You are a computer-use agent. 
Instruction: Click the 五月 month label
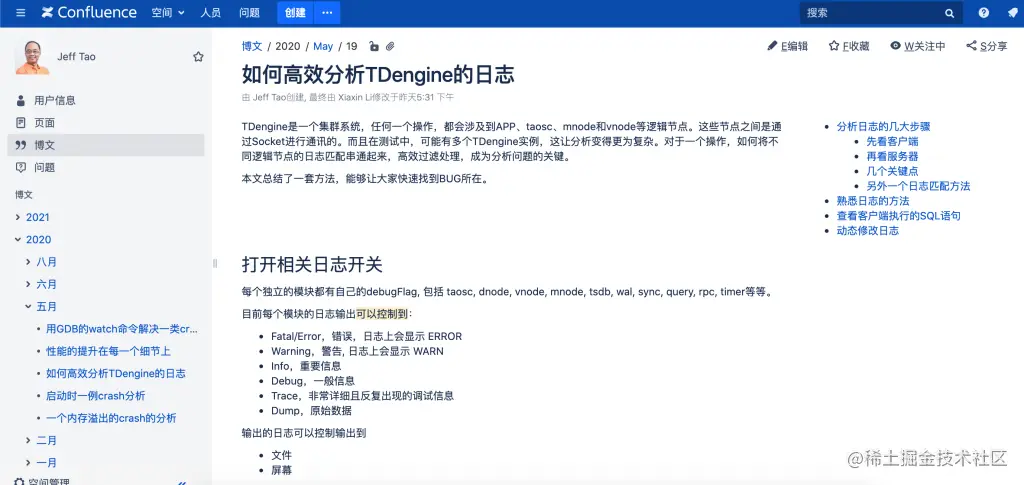point(46,306)
